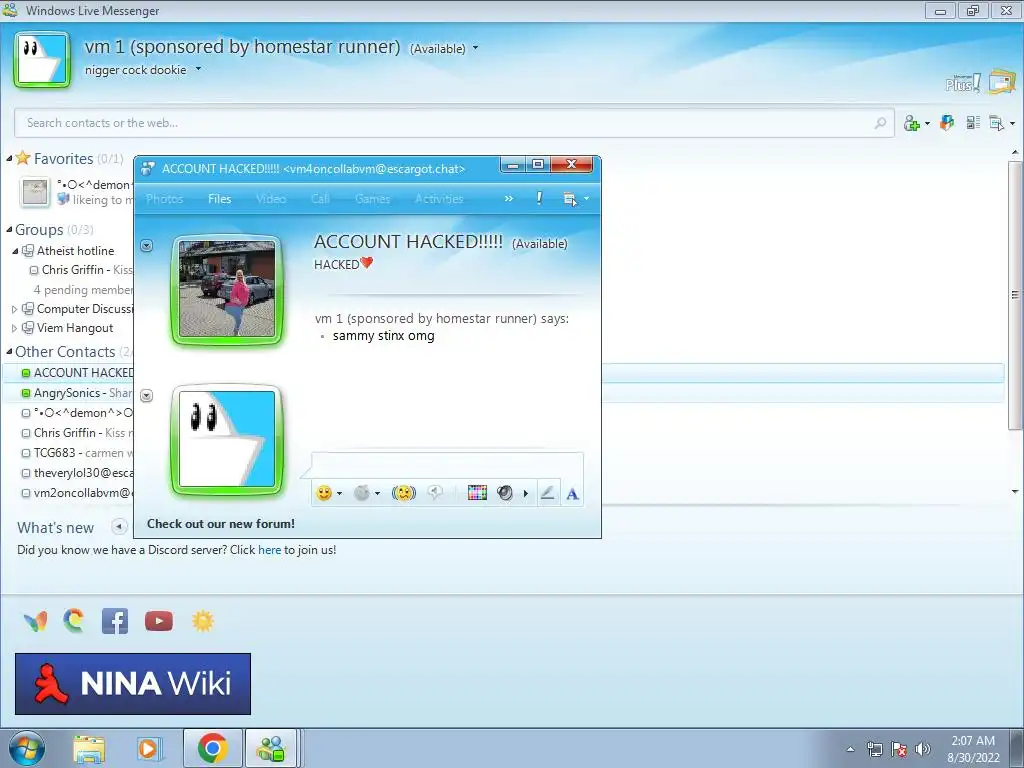Click the chat message input box
The image size is (1024, 768).
(447, 464)
